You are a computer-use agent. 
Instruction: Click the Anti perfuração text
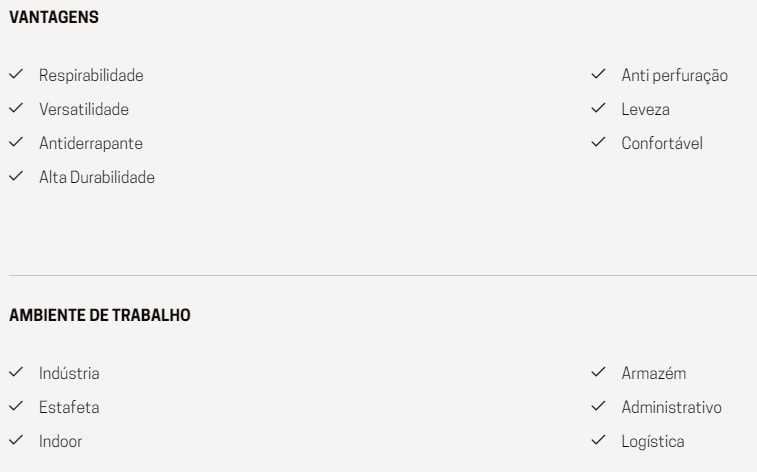pyautogui.click(x=674, y=76)
